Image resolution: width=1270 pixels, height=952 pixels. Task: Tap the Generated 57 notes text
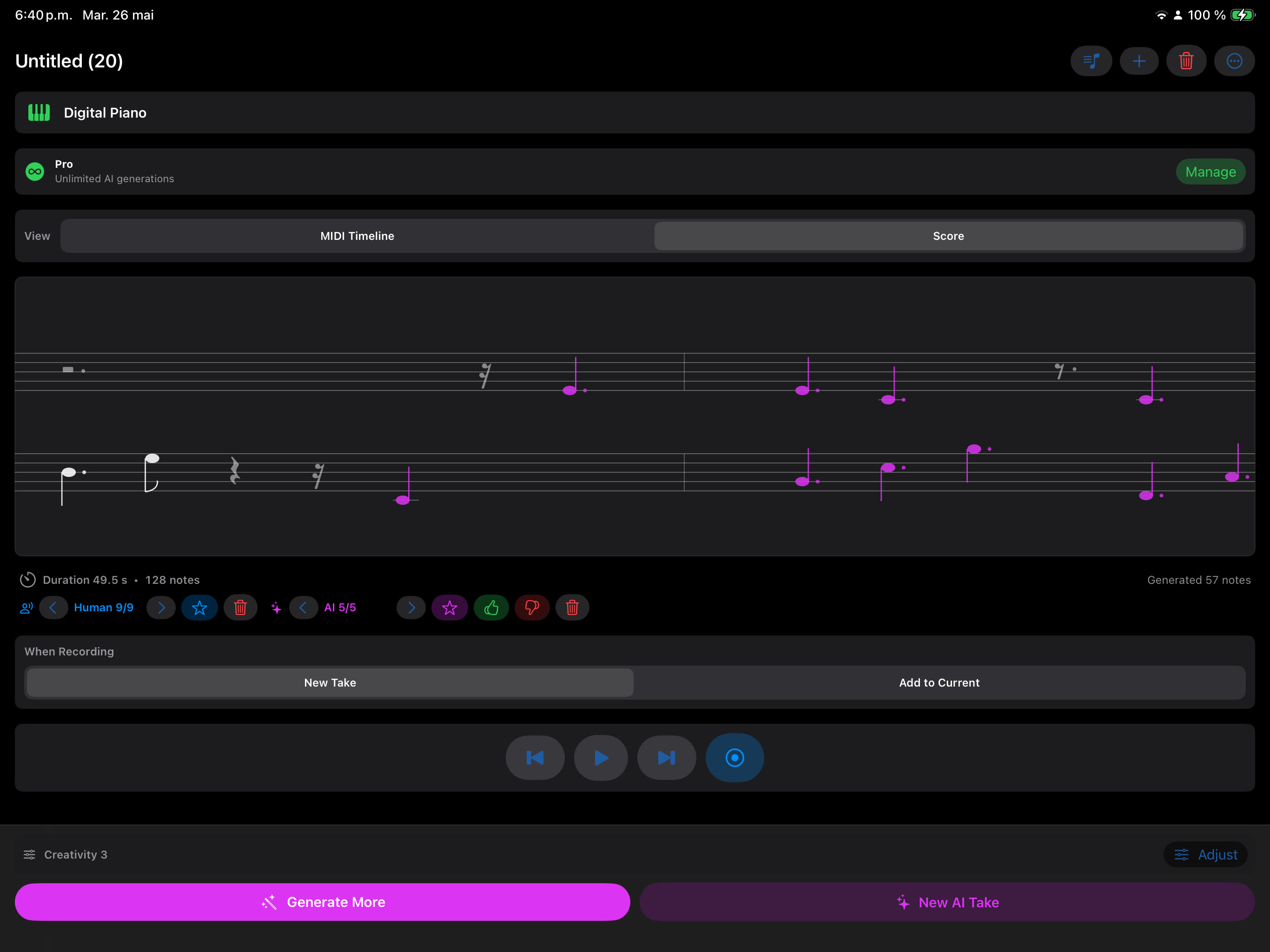click(x=1199, y=580)
